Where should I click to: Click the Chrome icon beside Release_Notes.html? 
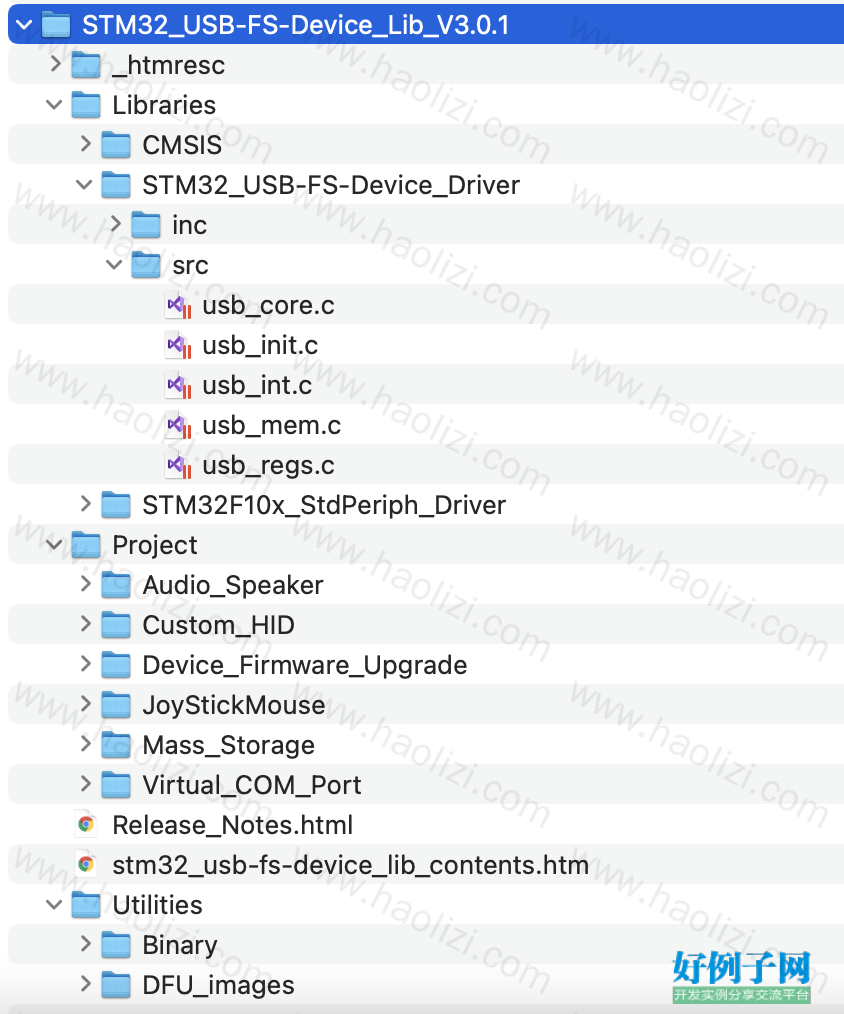click(x=85, y=824)
